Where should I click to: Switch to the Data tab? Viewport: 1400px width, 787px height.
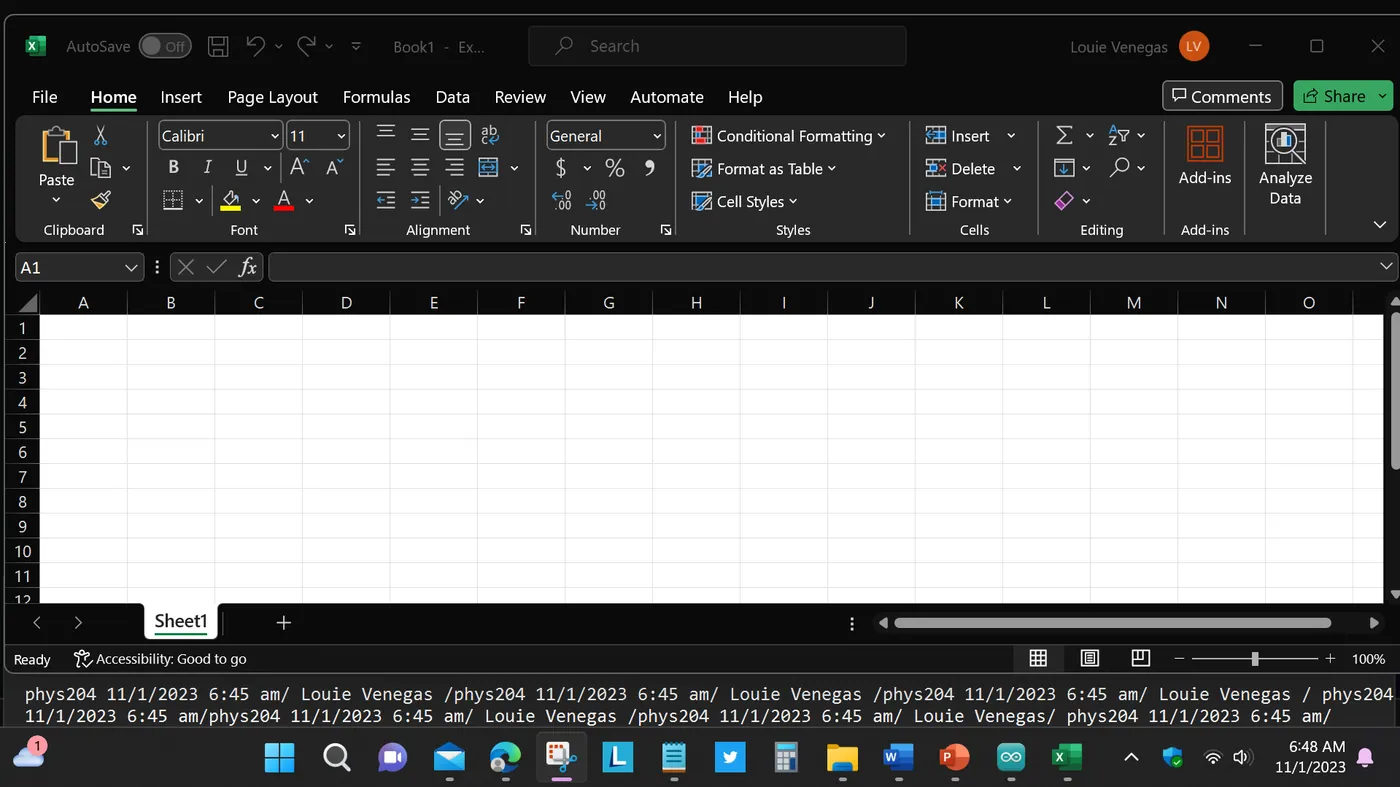coord(452,97)
